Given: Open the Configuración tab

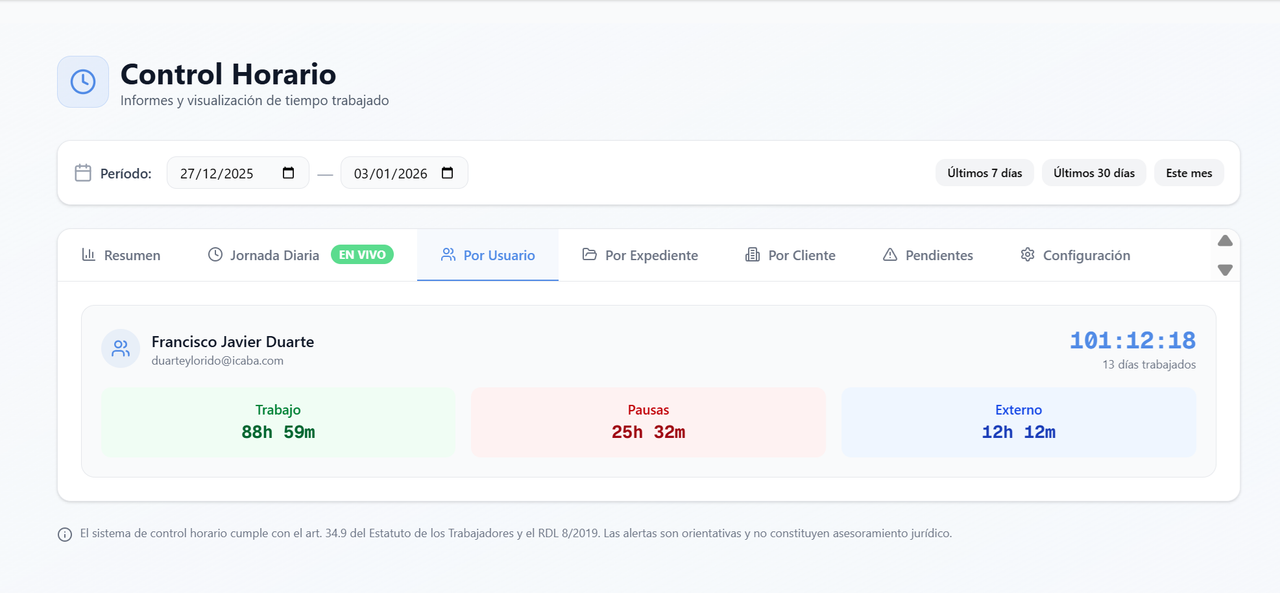Looking at the screenshot, I should [x=1075, y=255].
